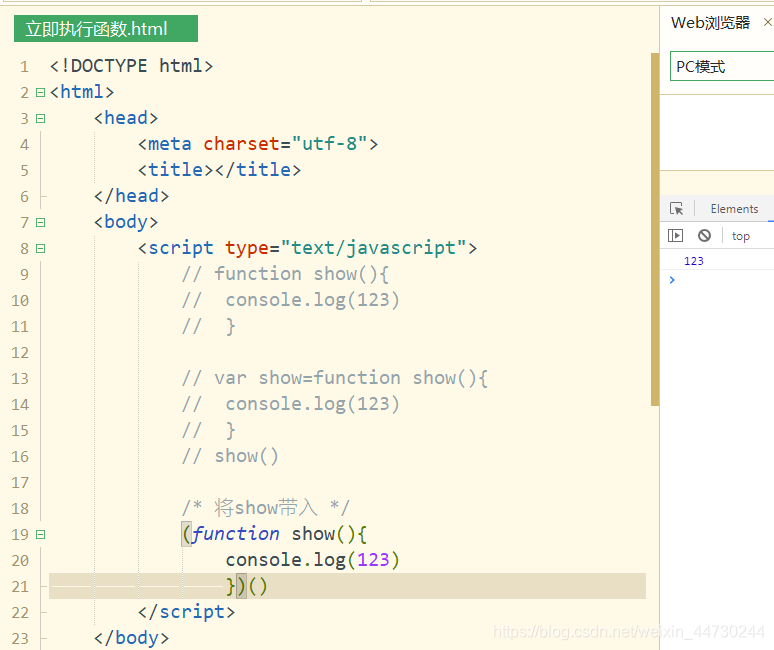Click the /* 将show带入 */ comment
The width and height of the screenshot is (774, 650).
click(266, 508)
